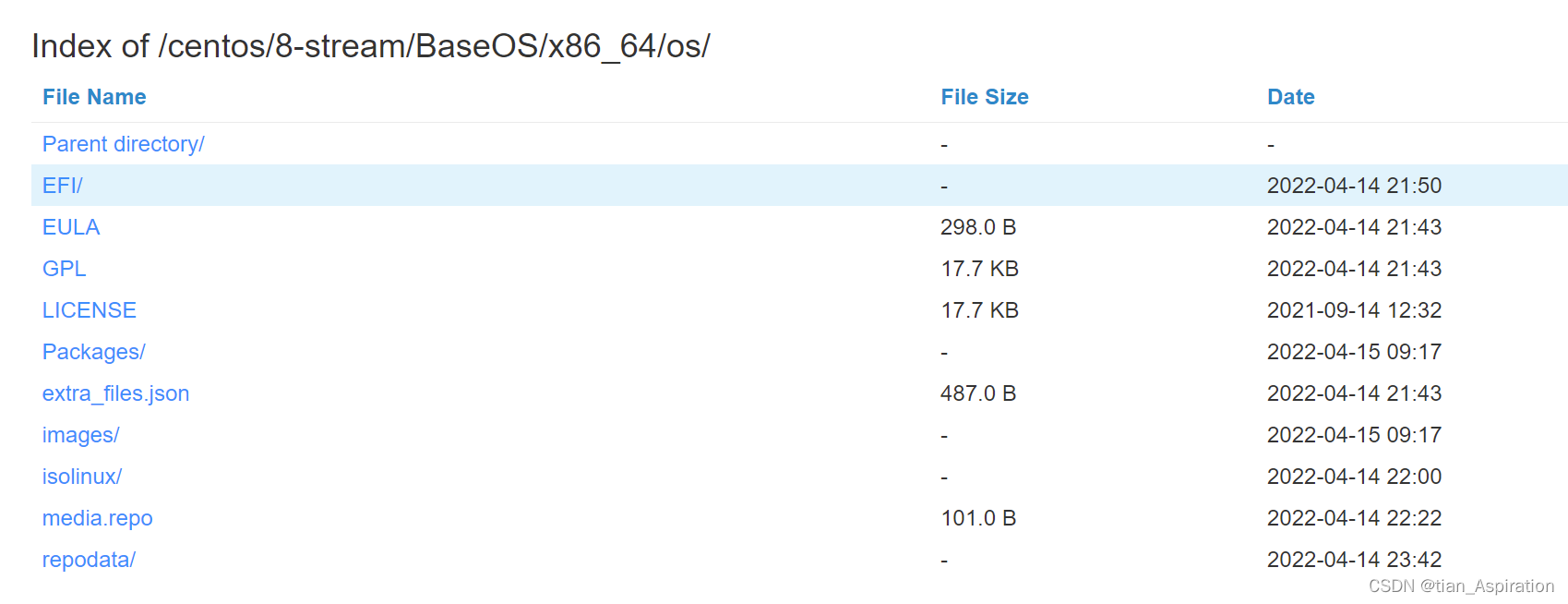
Task: Click the 101.0 B size of media.repo
Action: (978, 517)
